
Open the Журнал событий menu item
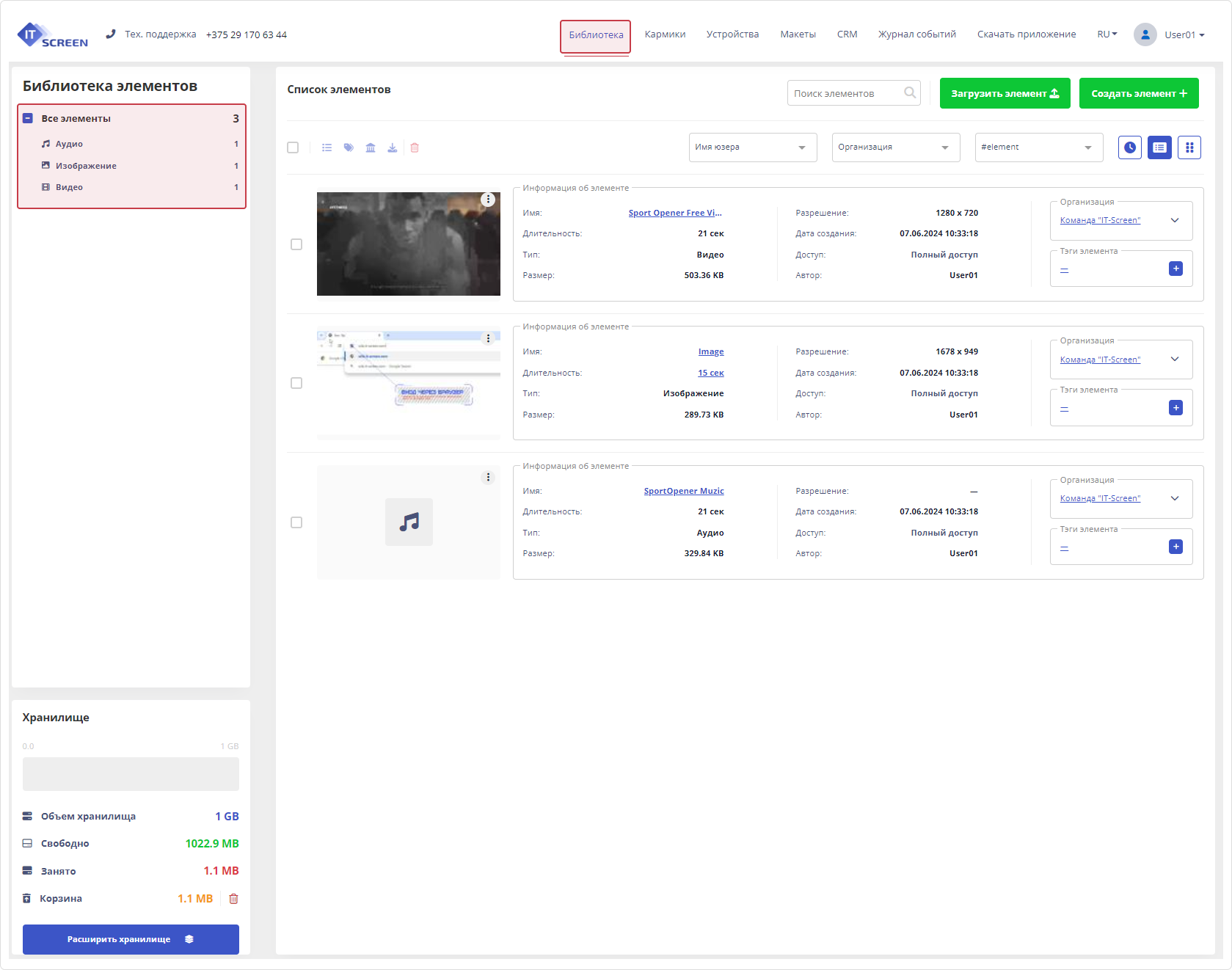(x=916, y=34)
